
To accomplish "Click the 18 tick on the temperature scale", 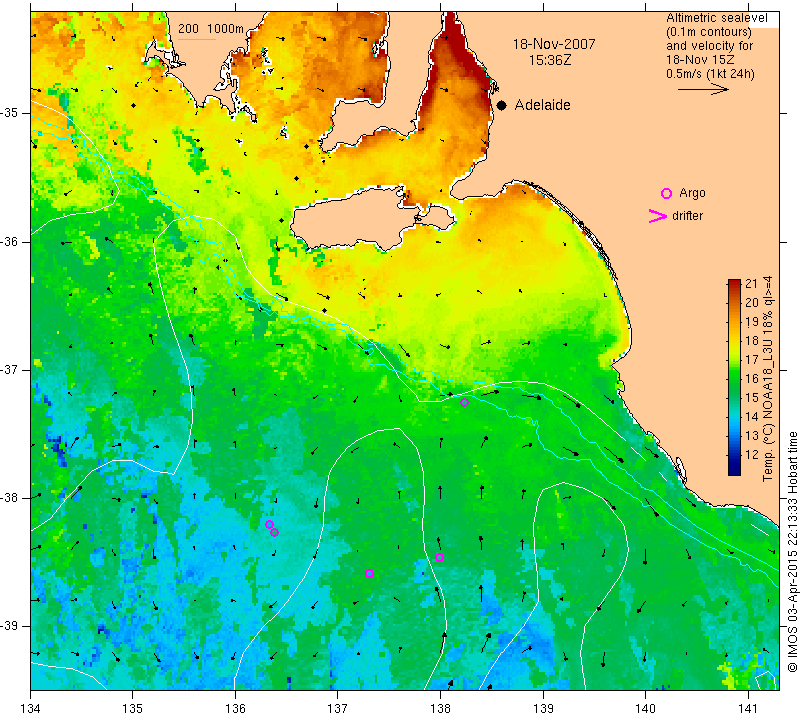I will pyautogui.click(x=752, y=341).
